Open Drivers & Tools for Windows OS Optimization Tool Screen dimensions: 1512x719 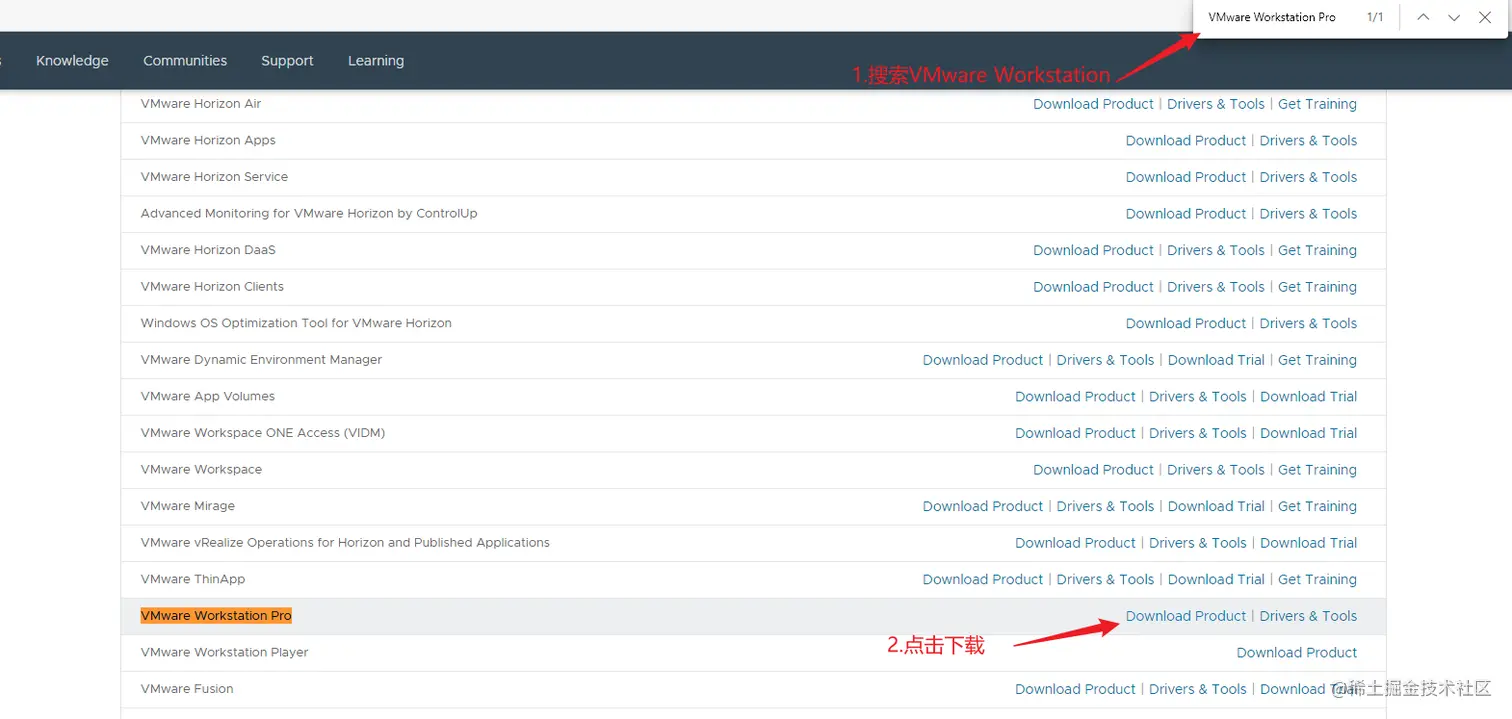point(1308,323)
